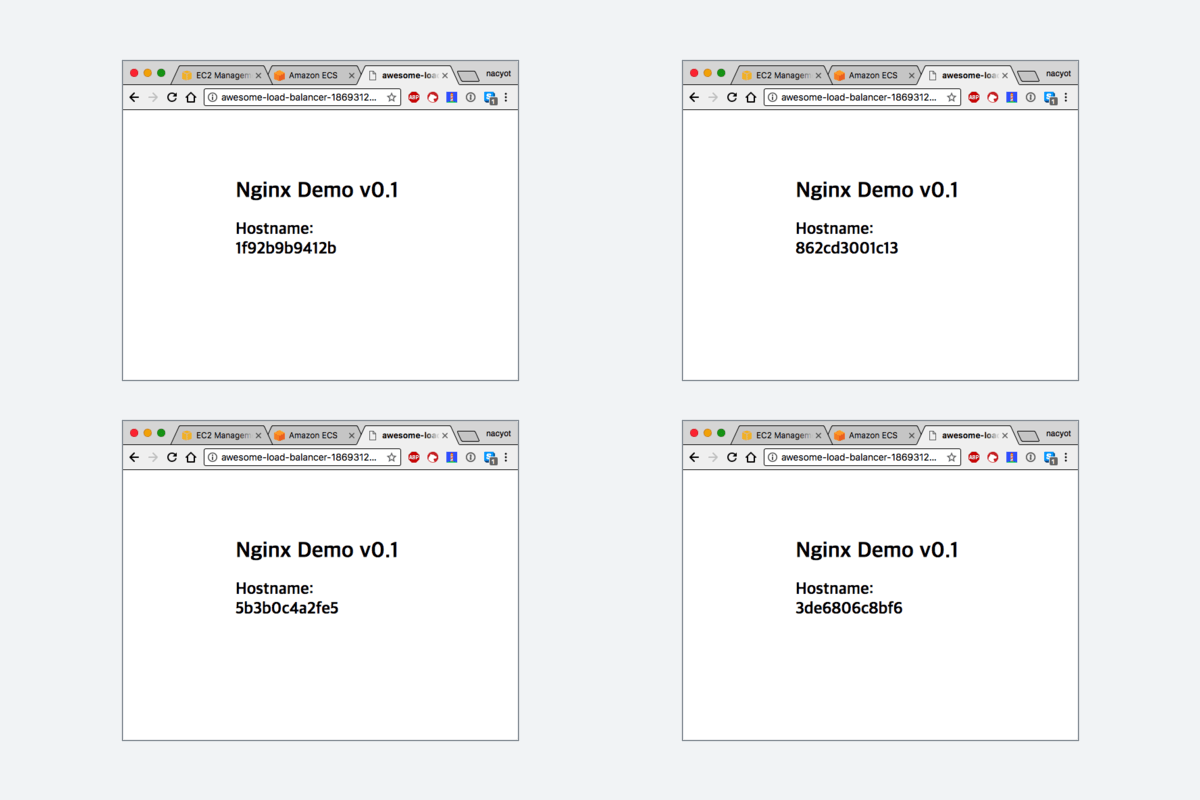
Task: Click the red circular extension icon in bottom-right window
Action: click(x=993, y=457)
